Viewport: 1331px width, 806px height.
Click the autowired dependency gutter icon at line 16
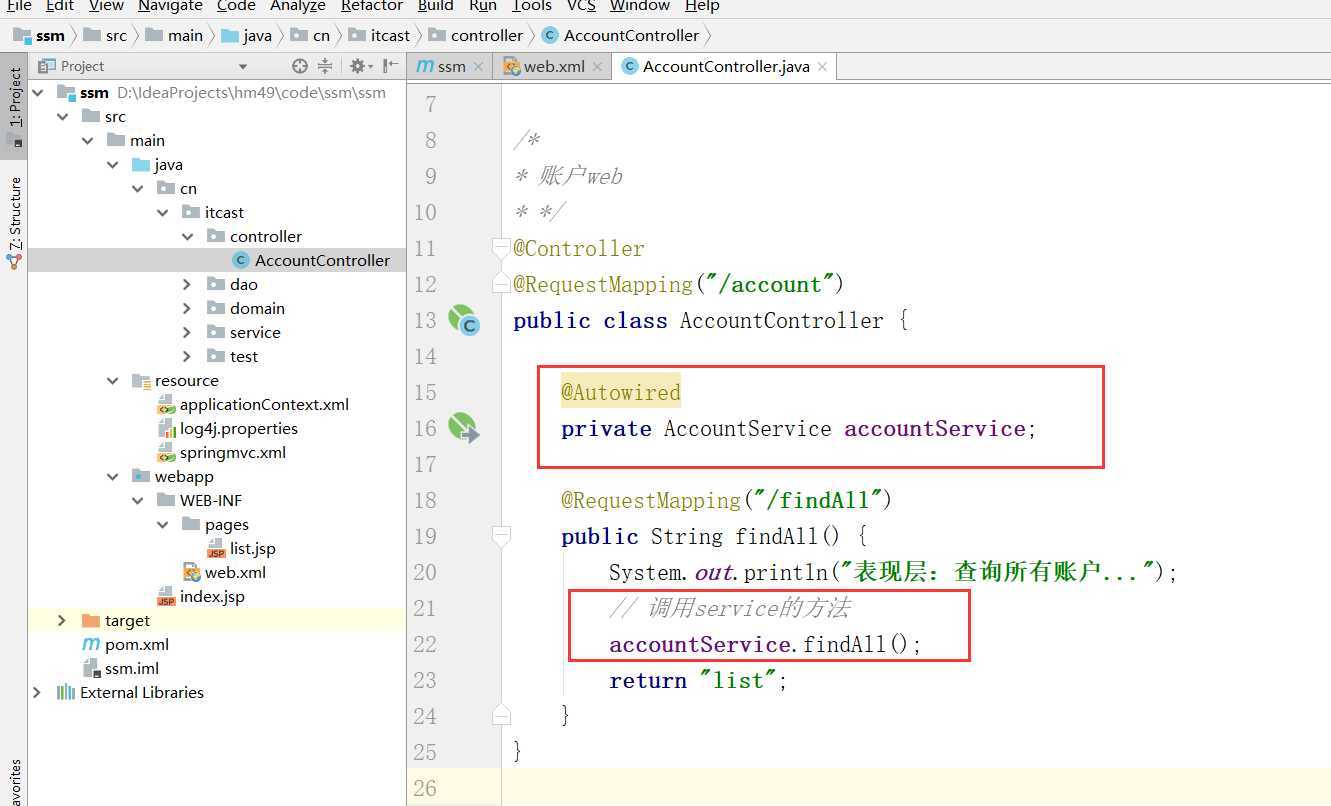(x=463, y=428)
